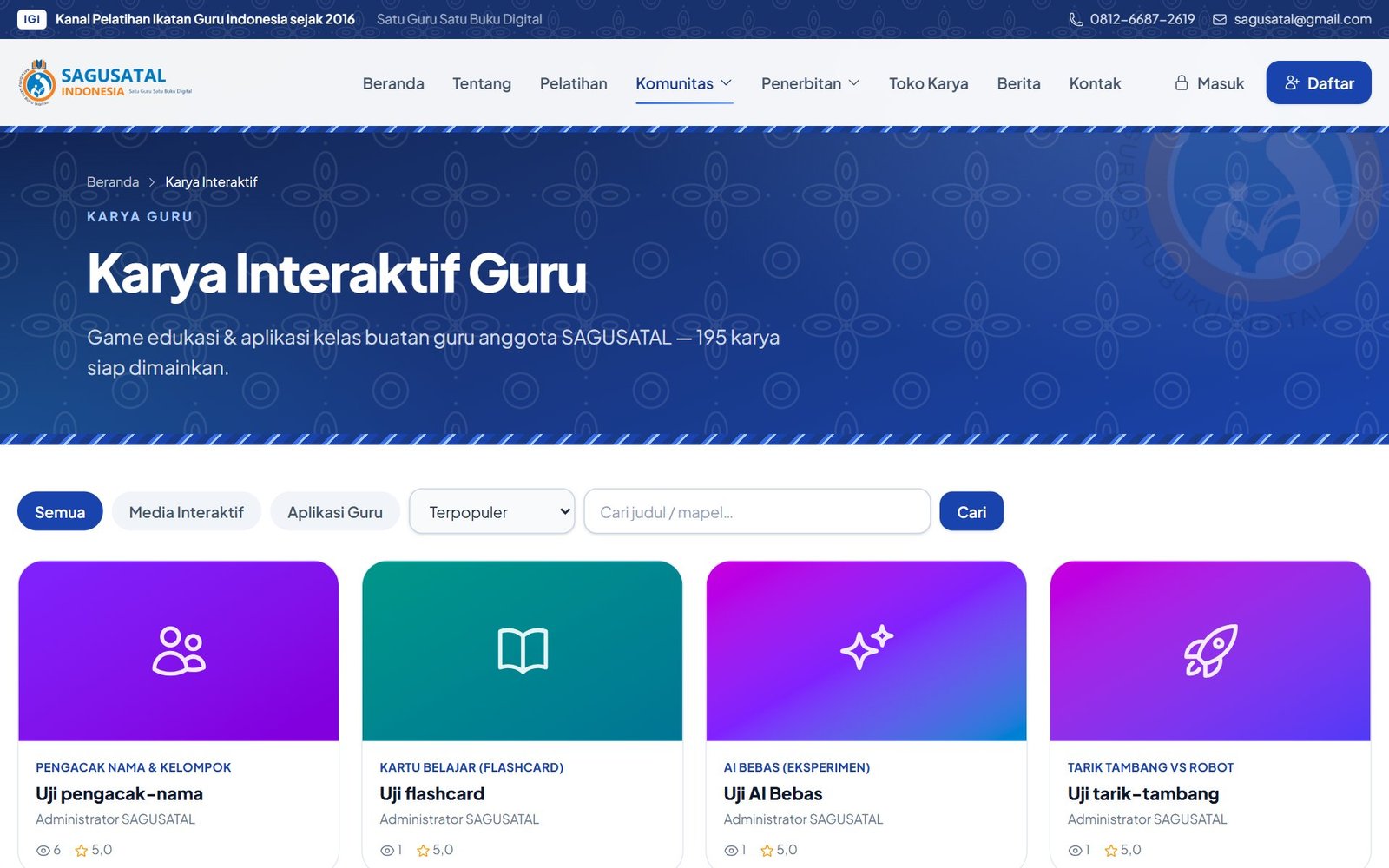Click the phone icon beside 0812-6687-2619
1389x868 pixels.
(1076, 19)
